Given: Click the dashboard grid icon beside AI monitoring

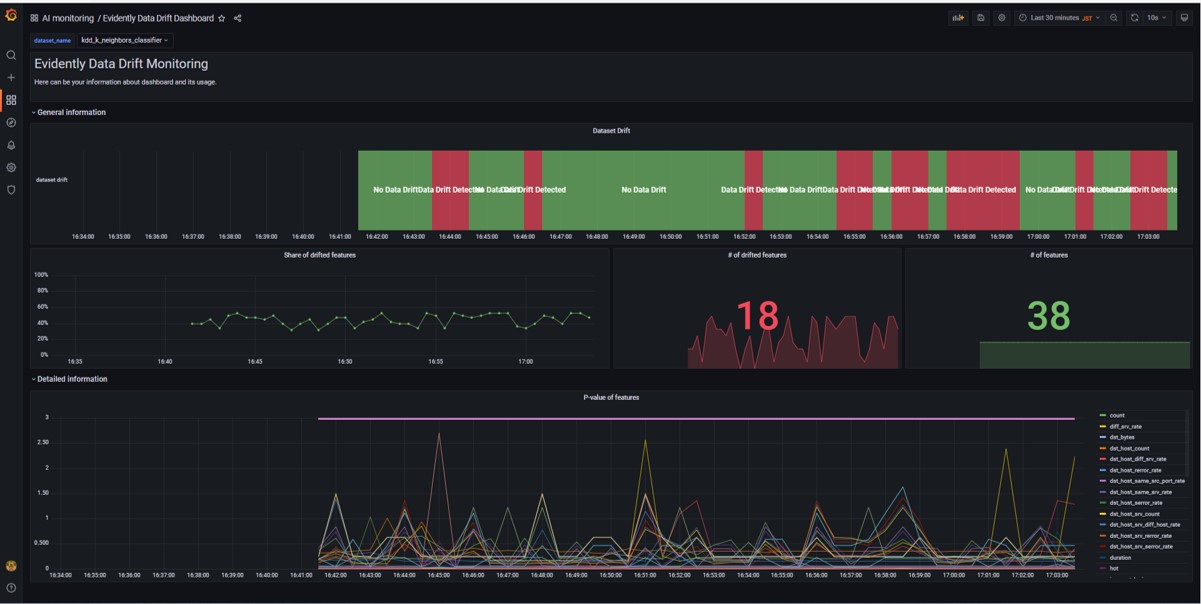Looking at the screenshot, I should pyautogui.click(x=34, y=18).
